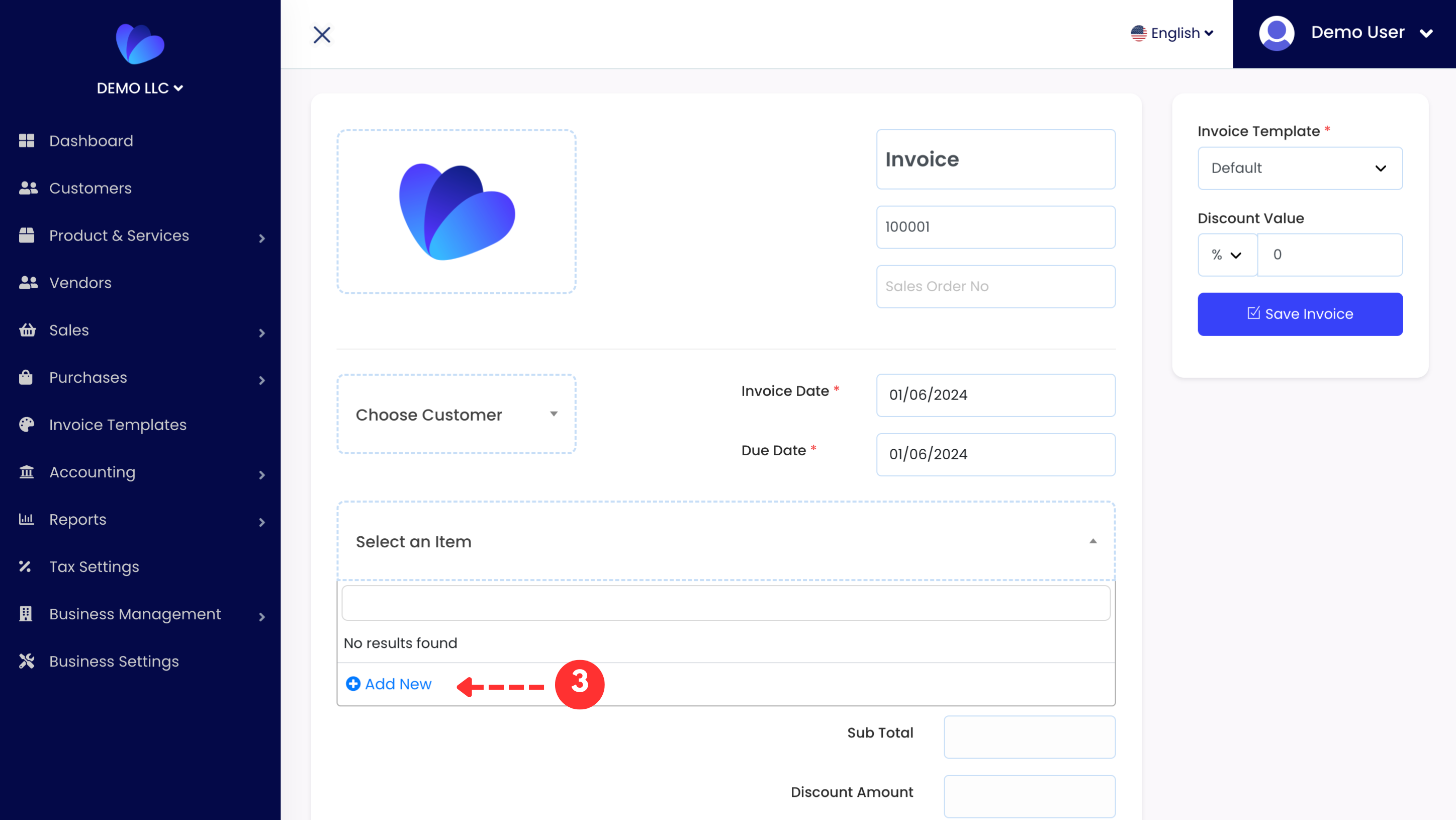Click the Discount Value amount field
Viewport: 1456px width, 820px height.
click(1329, 255)
